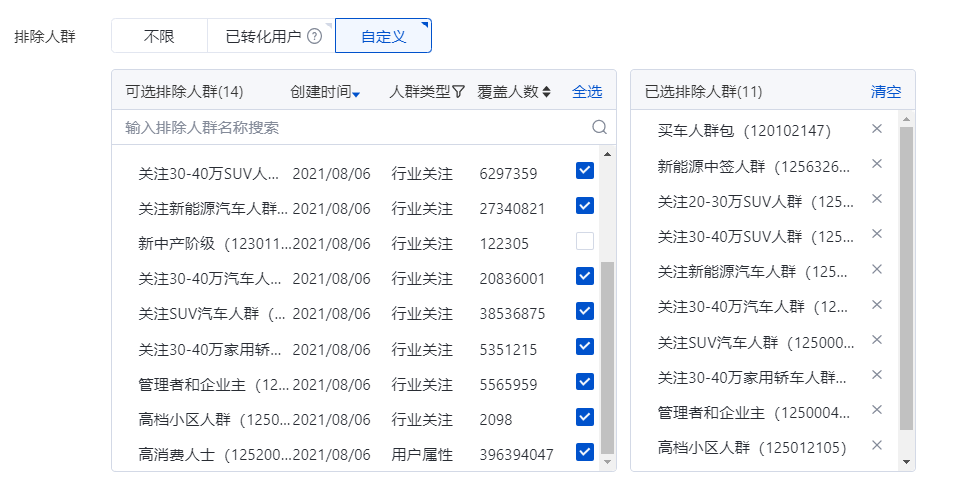This screenshot has height=488, width=954.
Task: Remove 高档小区人群 from selected list
Action: 877,445
